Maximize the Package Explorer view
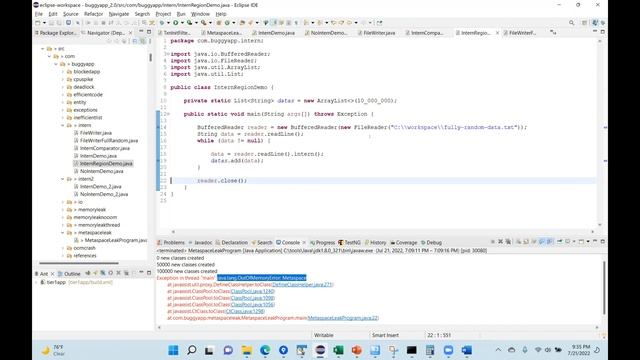The width and height of the screenshot is (640, 360). [149, 31]
